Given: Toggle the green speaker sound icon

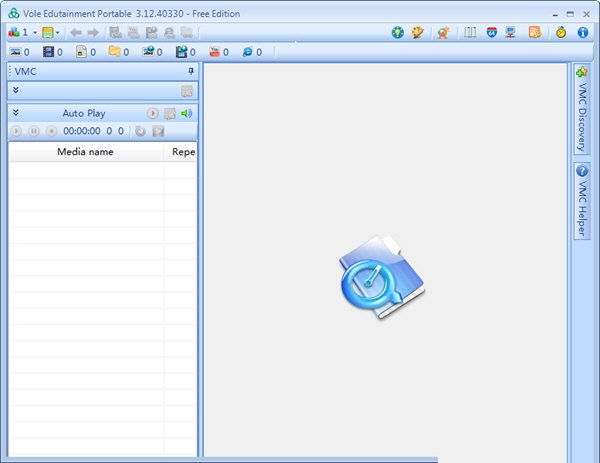Looking at the screenshot, I should [187, 113].
